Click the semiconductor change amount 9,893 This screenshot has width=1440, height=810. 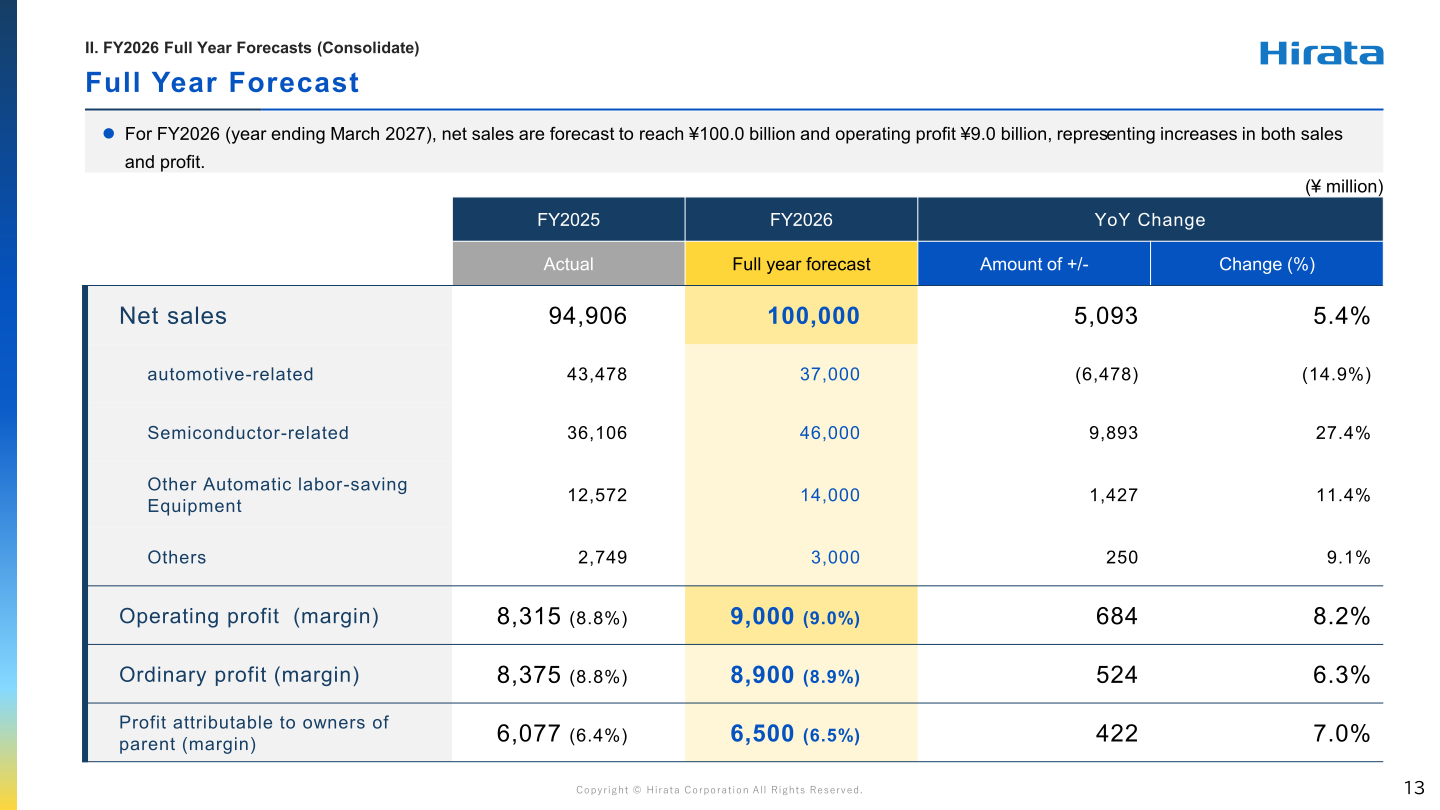pos(1114,433)
